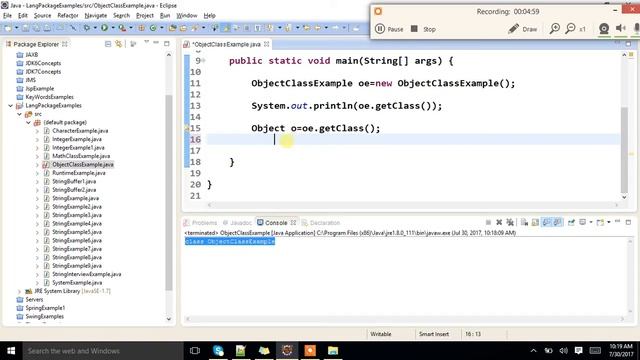Open the Project menu
Image resolution: width=640 pixels, height=360 pixels.
pos(145,16)
